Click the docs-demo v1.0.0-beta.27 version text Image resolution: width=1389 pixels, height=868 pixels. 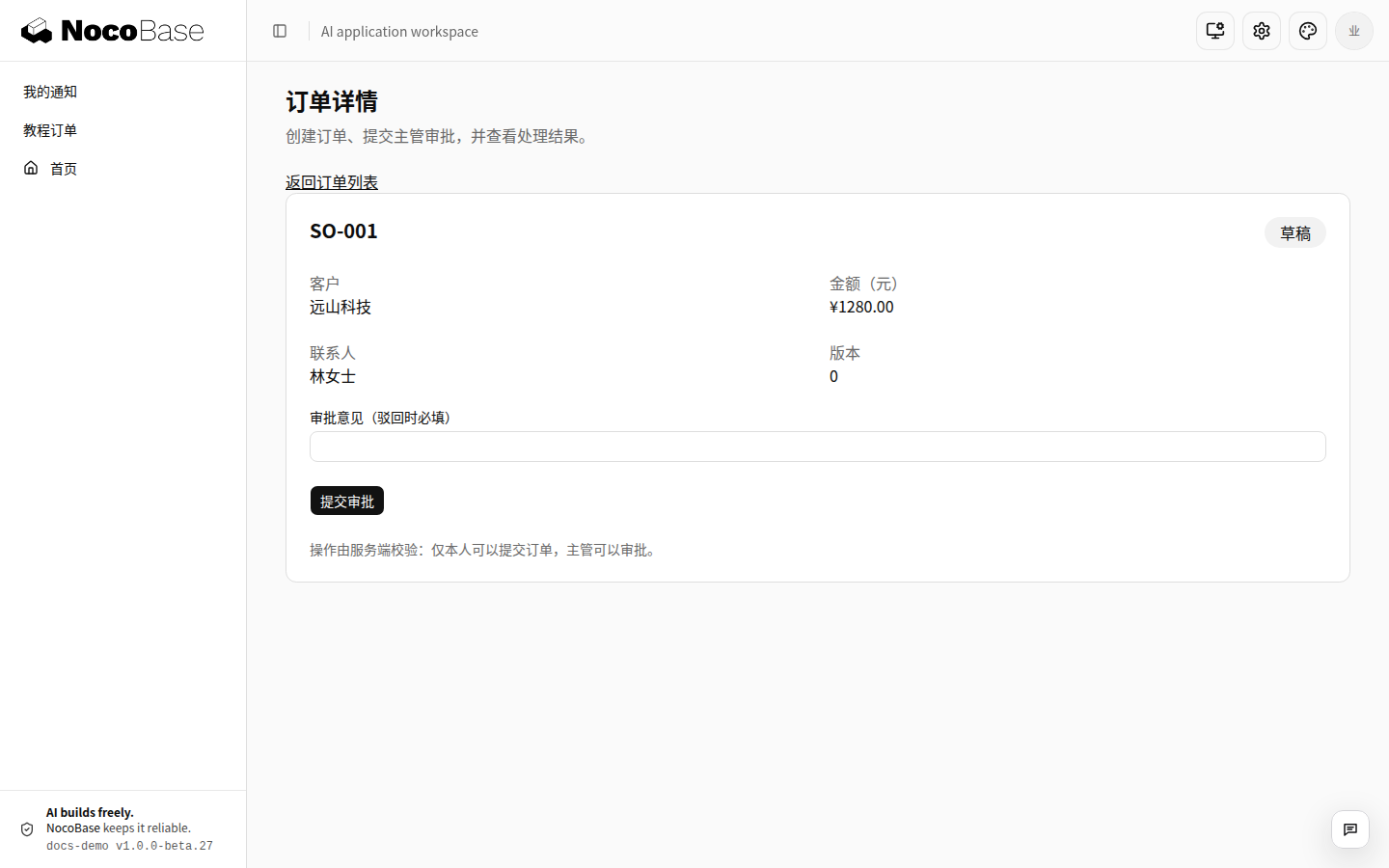(x=129, y=846)
